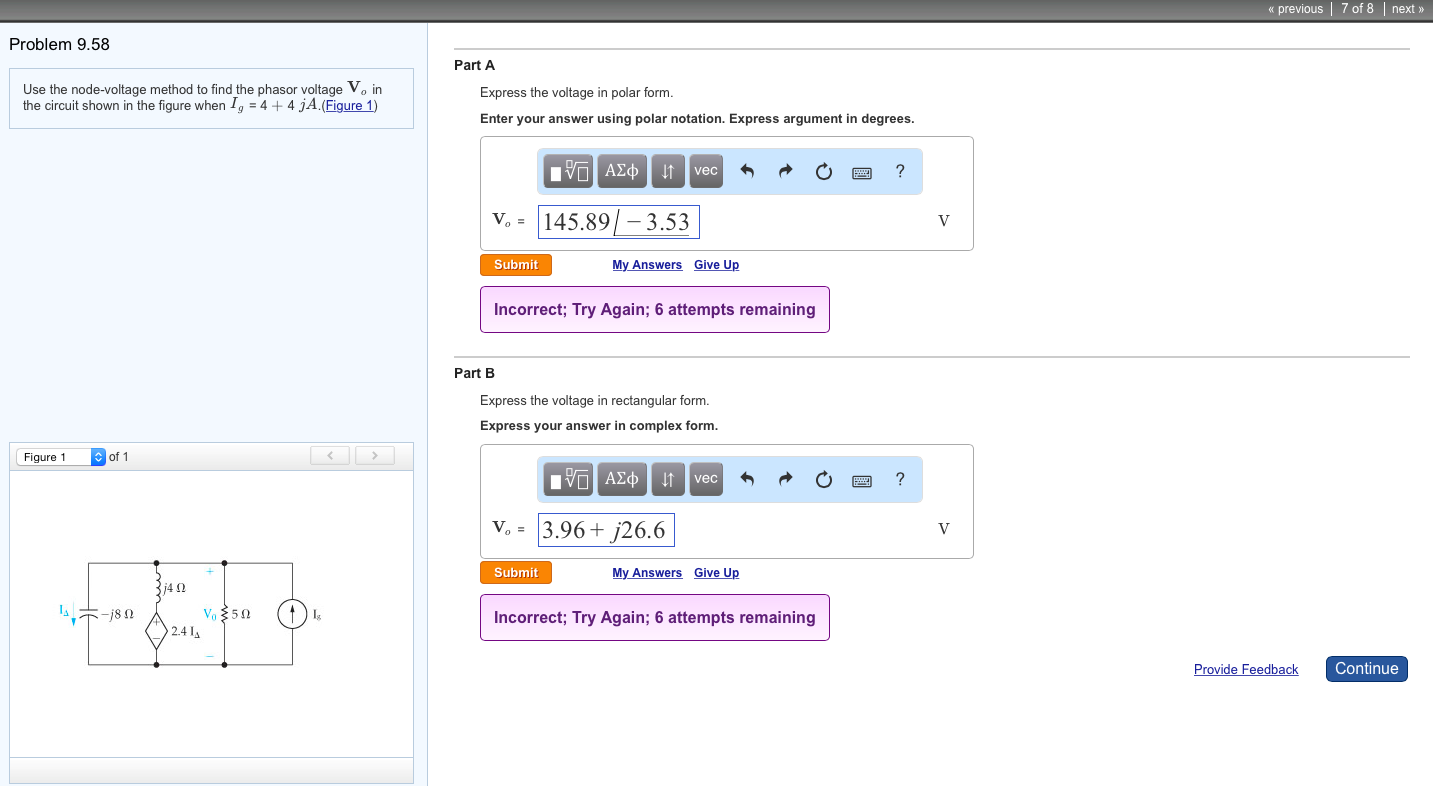The image size is (1433, 786).
Task: Open the math templates button in Part B
Action: click(x=570, y=479)
